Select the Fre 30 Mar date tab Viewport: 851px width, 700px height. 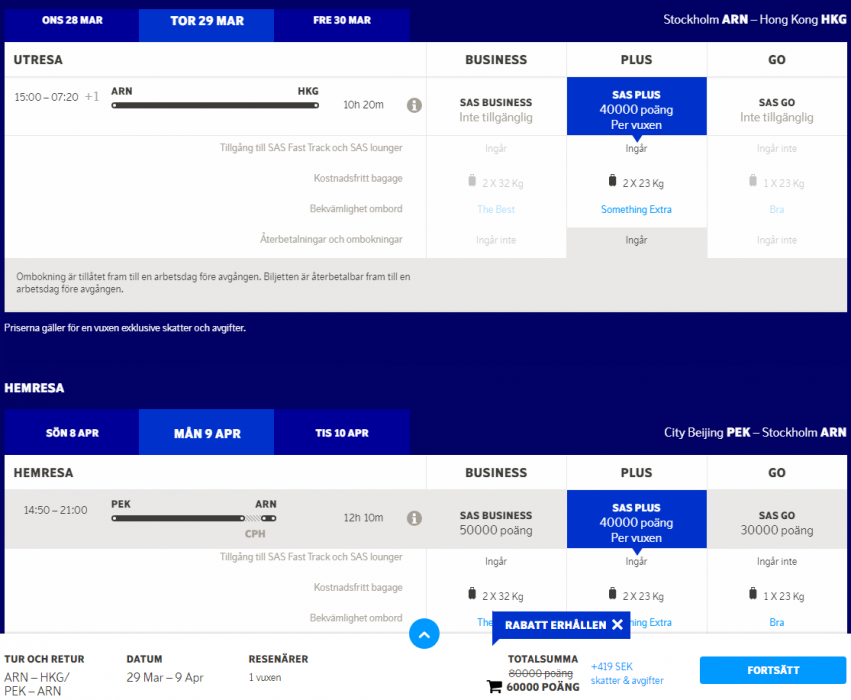[x=341, y=21]
